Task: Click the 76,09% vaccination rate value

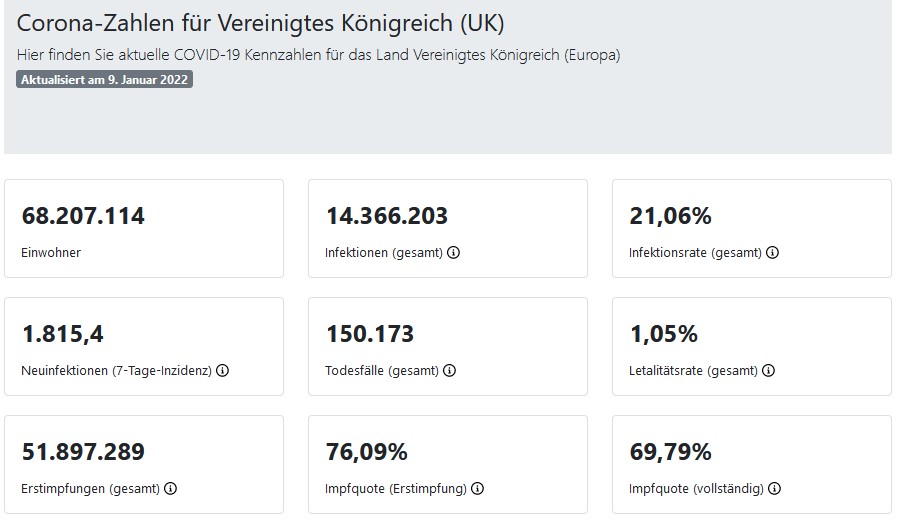Action: click(x=367, y=452)
